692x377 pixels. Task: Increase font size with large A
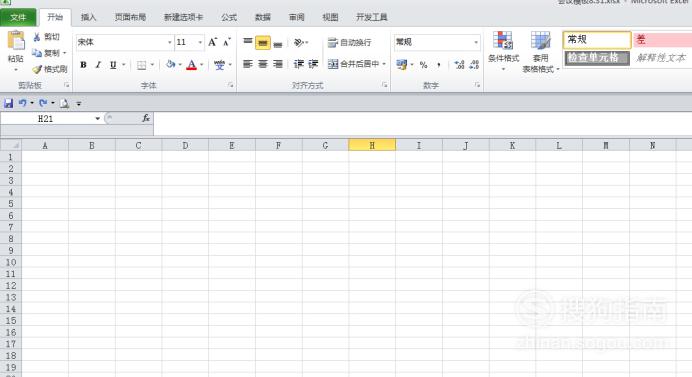213,42
